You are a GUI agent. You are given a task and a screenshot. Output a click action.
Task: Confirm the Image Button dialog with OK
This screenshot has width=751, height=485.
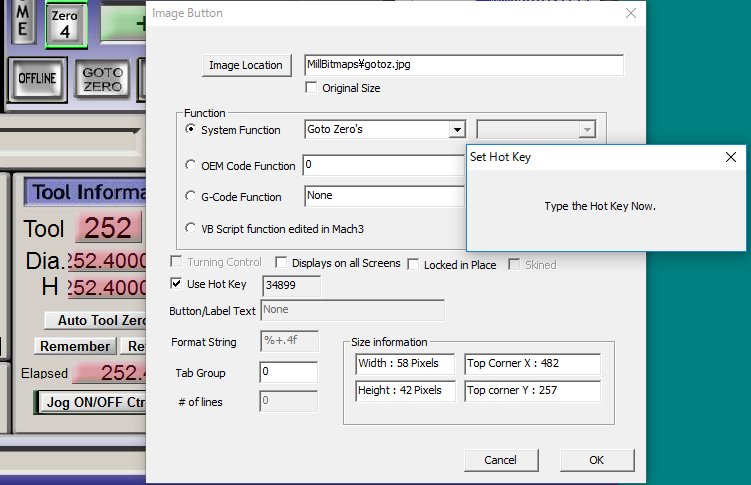click(597, 460)
